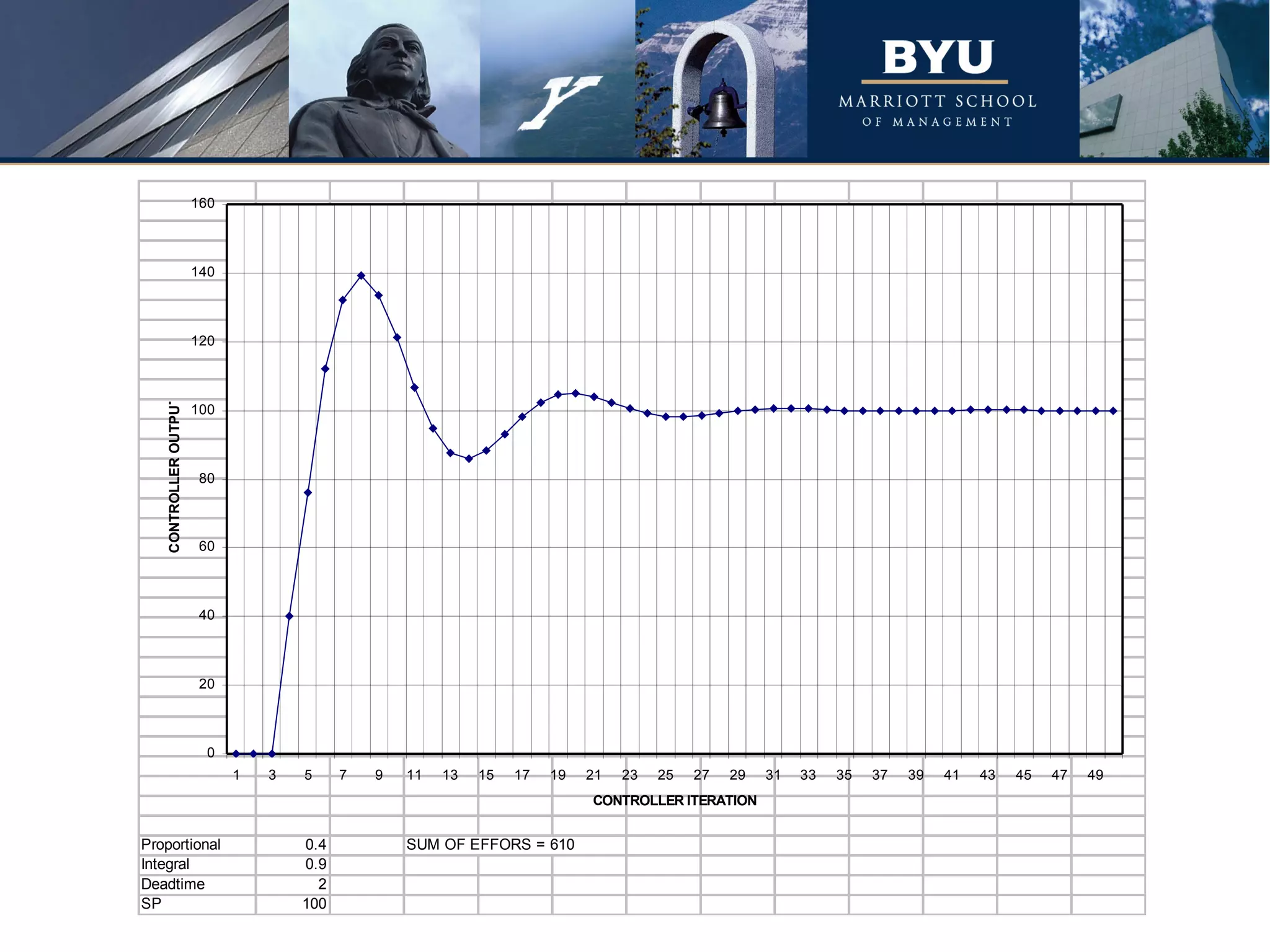This screenshot has height=952, width=1270.
Task: Click the 49 x-axis tick label
Action: click(x=1095, y=775)
